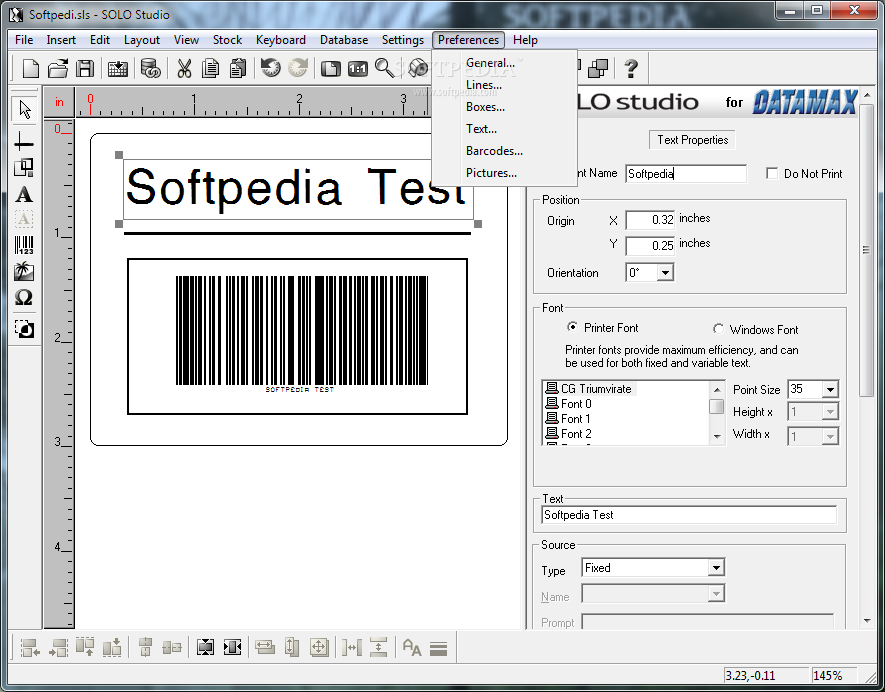Screen dimensions: 885x692
Task: Enable the Do Not Print checkbox
Action: 772,173
